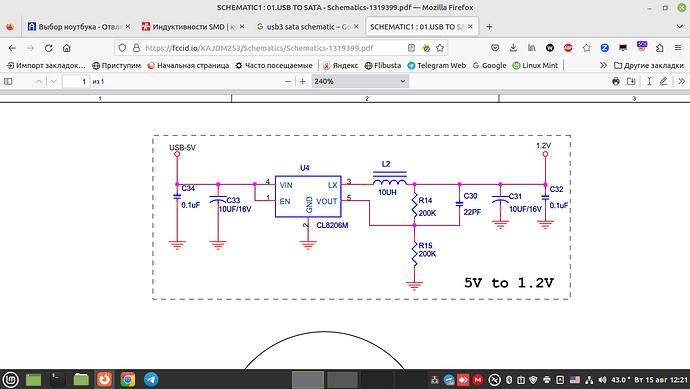Open the US keyboard layout flag
Viewport: 690px width, 389px height.
(x=575, y=379)
